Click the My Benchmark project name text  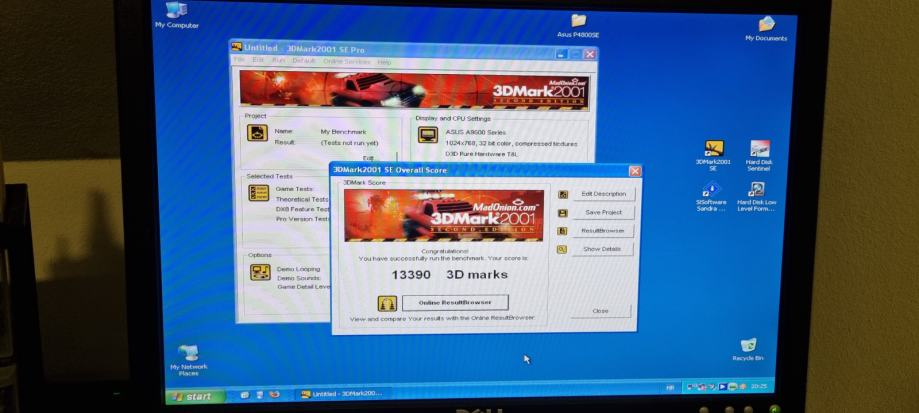(x=343, y=132)
